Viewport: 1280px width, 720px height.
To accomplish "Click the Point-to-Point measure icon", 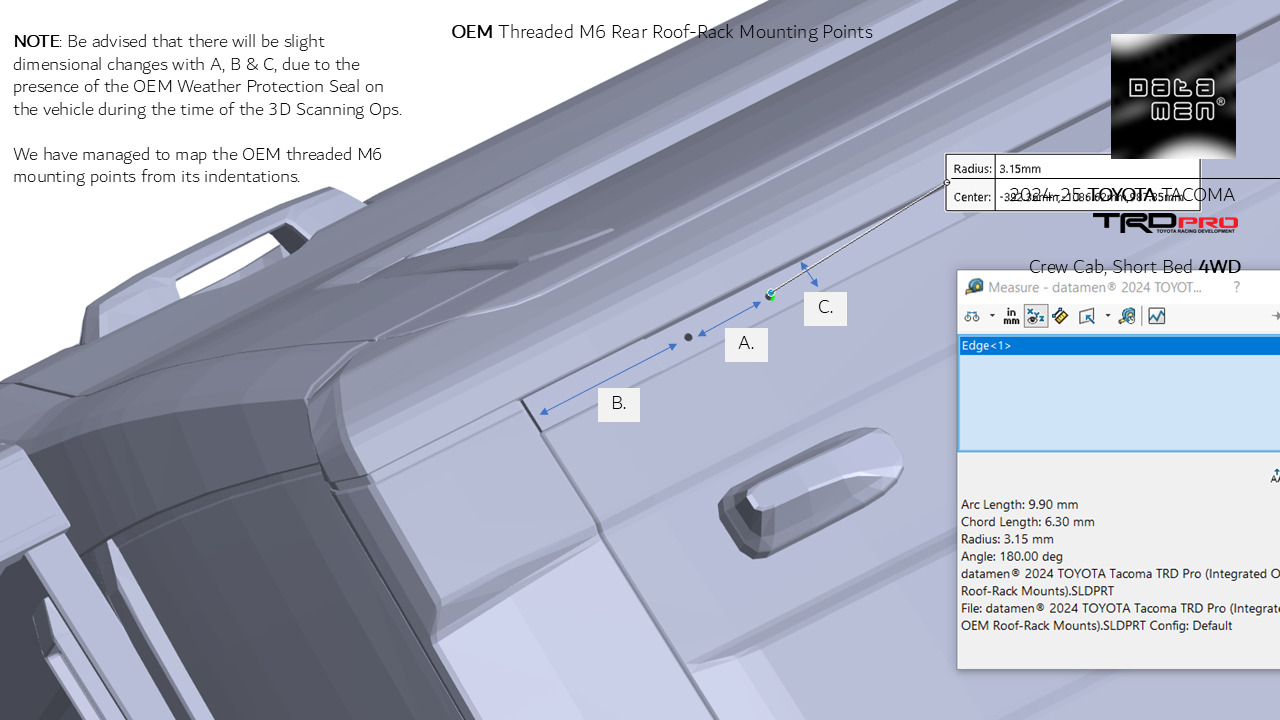I will 1060,316.
